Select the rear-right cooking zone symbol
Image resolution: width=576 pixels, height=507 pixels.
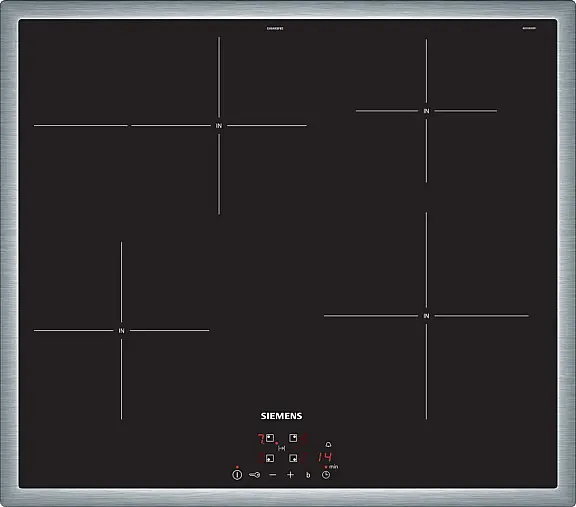click(x=293, y=438)
